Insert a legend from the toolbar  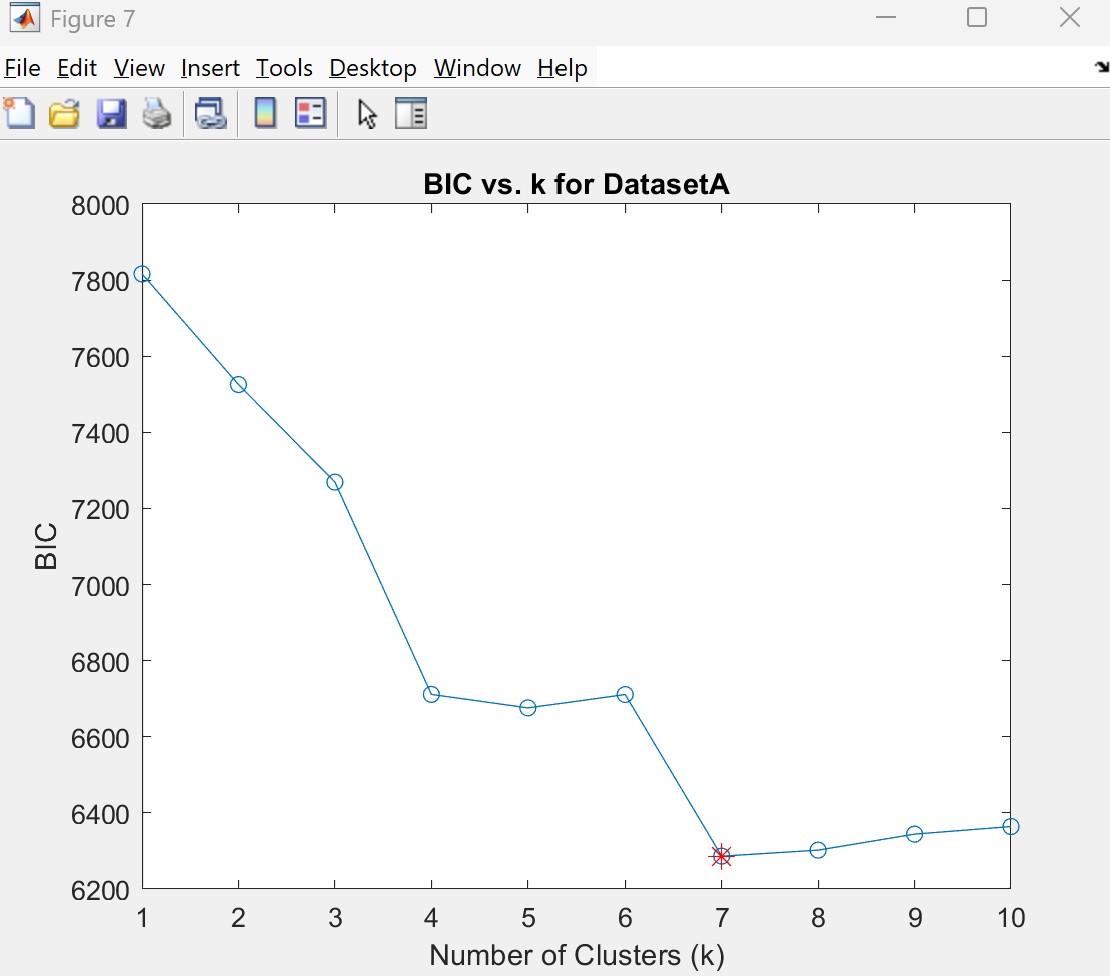pyautogui.click(x=311, y=113)
